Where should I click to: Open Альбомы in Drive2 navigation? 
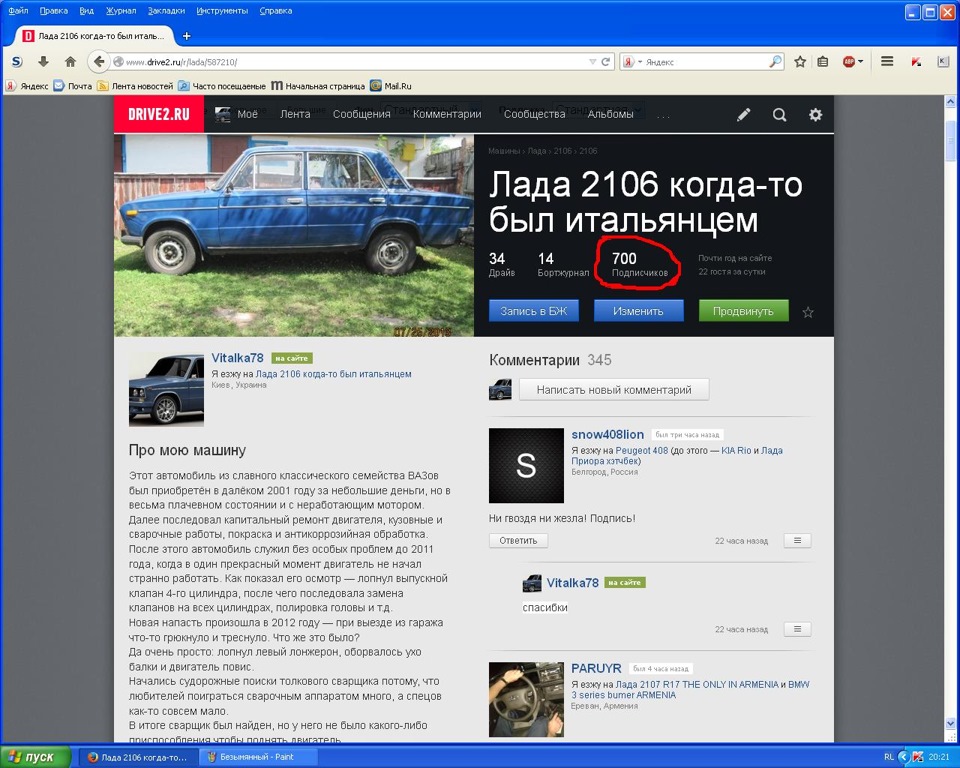click(610, 114)
